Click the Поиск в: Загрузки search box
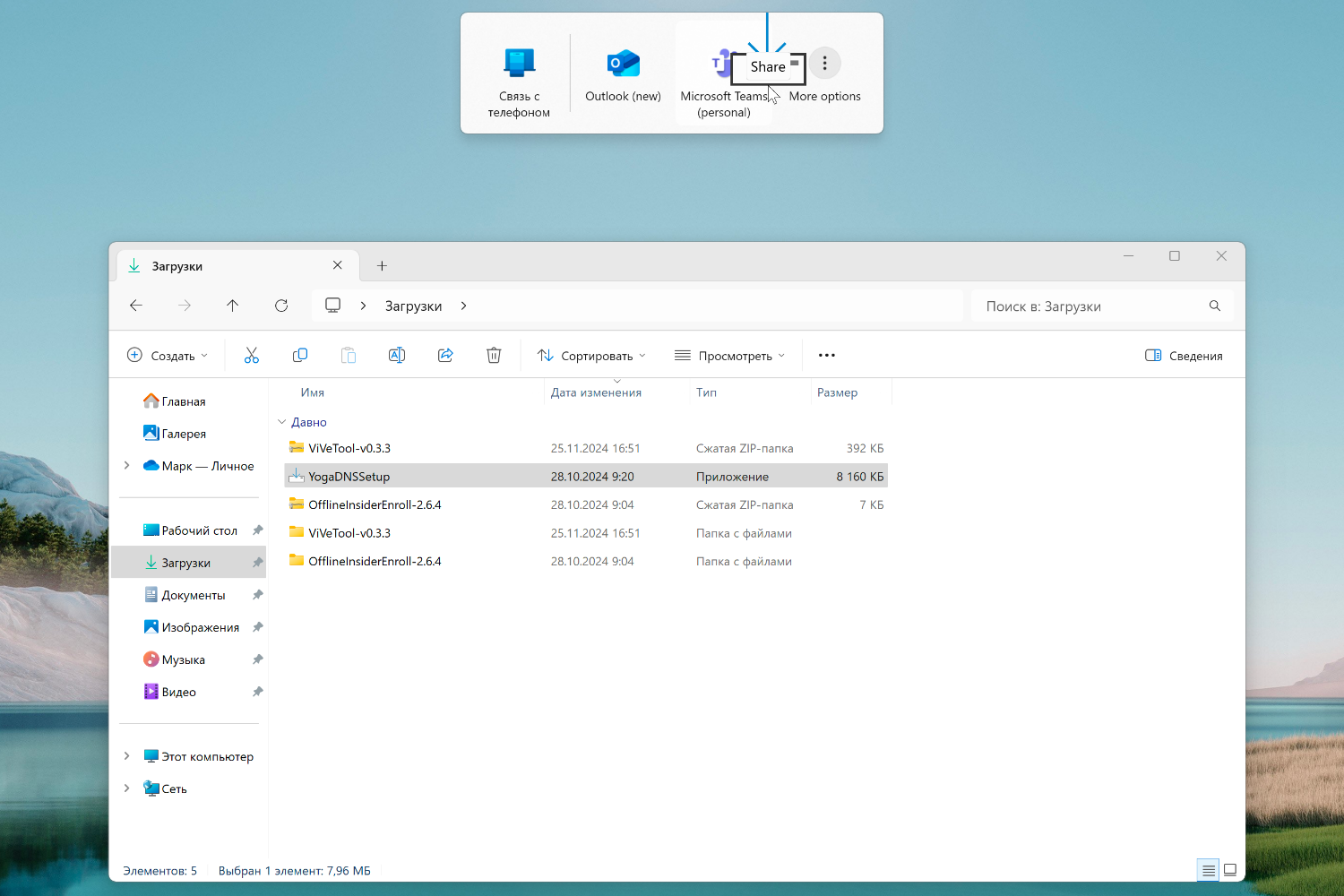The width and height of the screenshot is (1344, 896). coord(1093,306)
